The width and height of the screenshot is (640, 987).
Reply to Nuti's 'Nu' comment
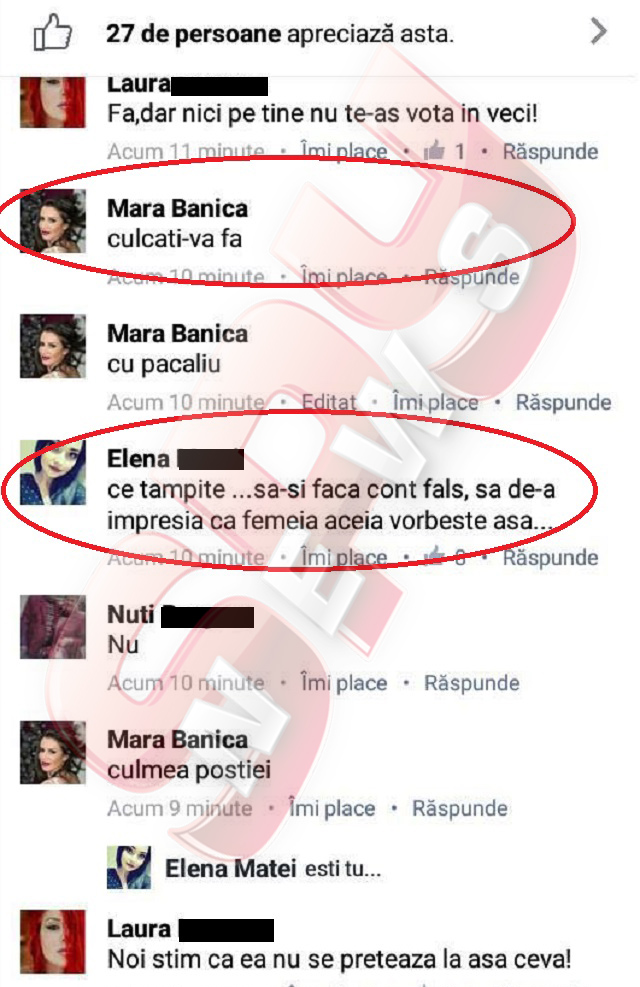(471, 683)
